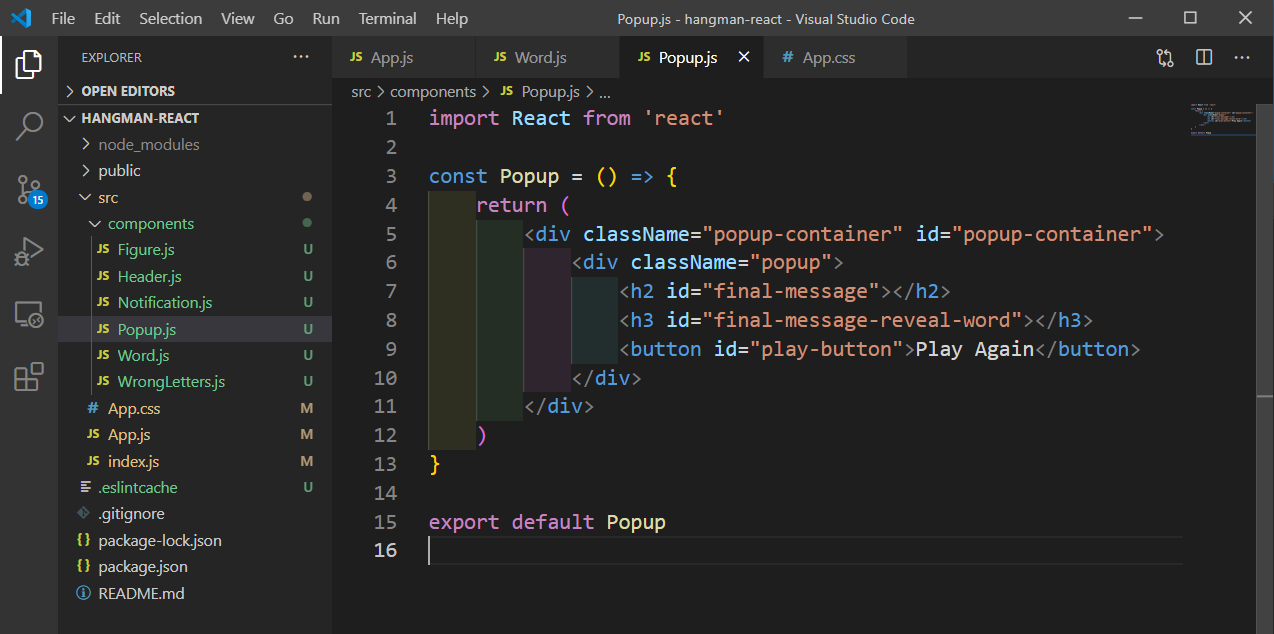Open the File menu

click(x=63, y=18)
